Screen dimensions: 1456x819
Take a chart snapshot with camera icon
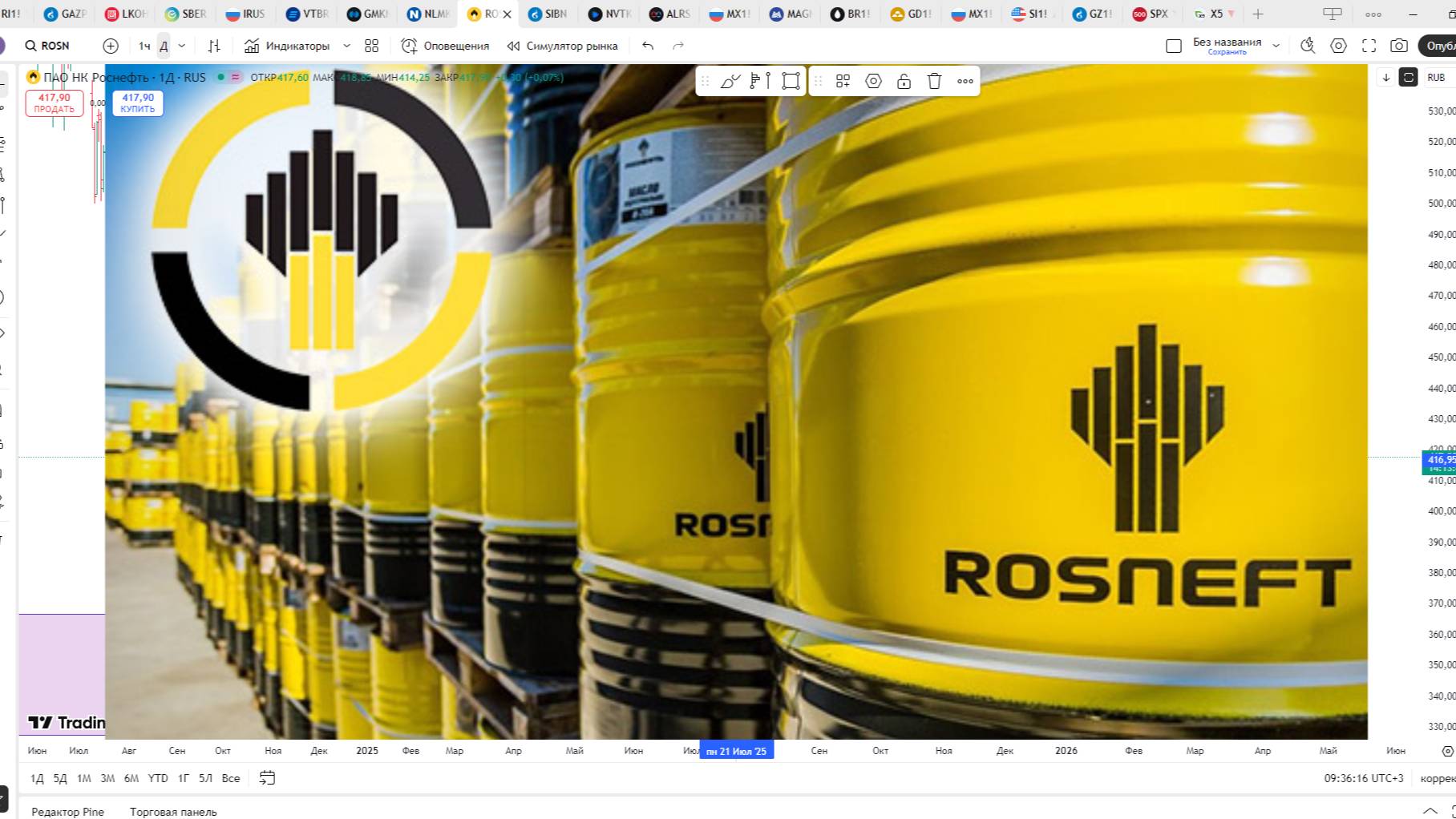[1399, 46]
